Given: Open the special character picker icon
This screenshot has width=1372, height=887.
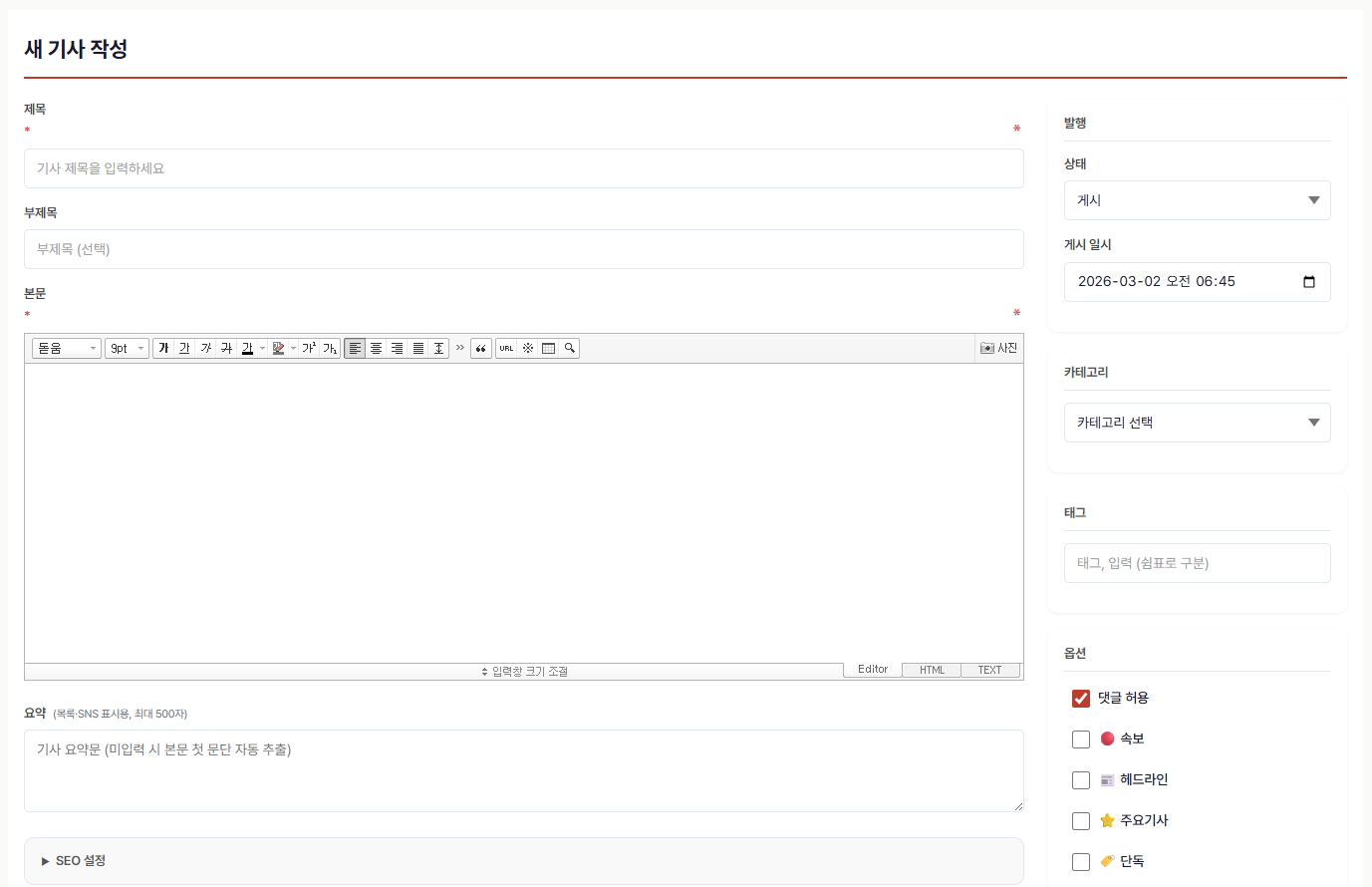Looking at the screenshot, I should 527,348.
